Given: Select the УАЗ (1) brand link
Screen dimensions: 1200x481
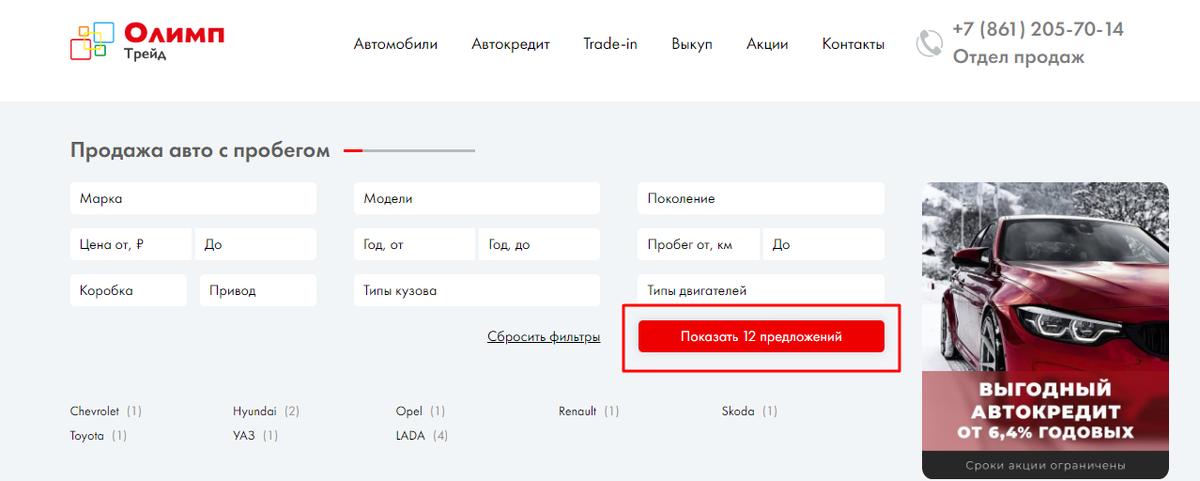Looking at the screenshot, I should point(255,436).
